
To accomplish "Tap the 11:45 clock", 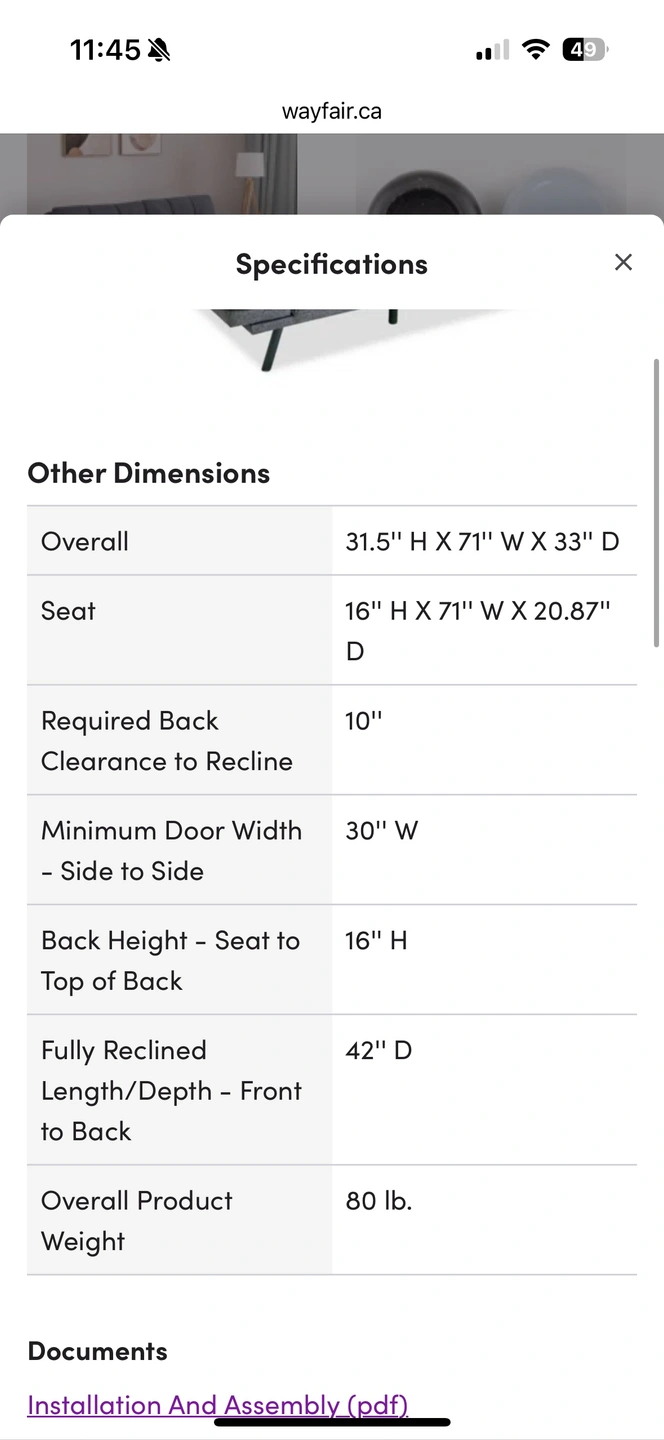I will [x=105, y=50].
